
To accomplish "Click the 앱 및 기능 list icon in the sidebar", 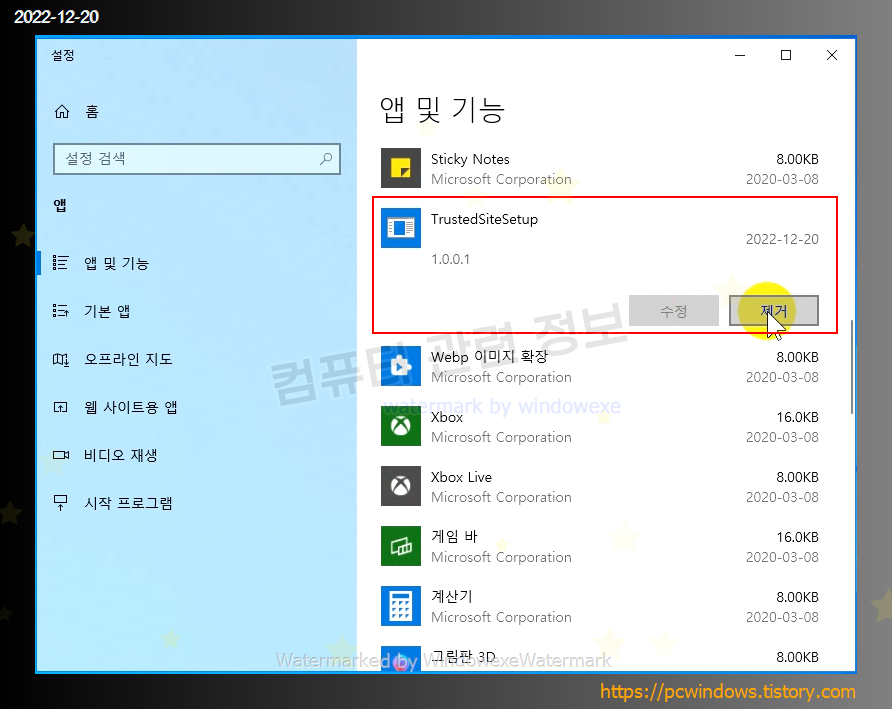I will (x=60, y=263).
